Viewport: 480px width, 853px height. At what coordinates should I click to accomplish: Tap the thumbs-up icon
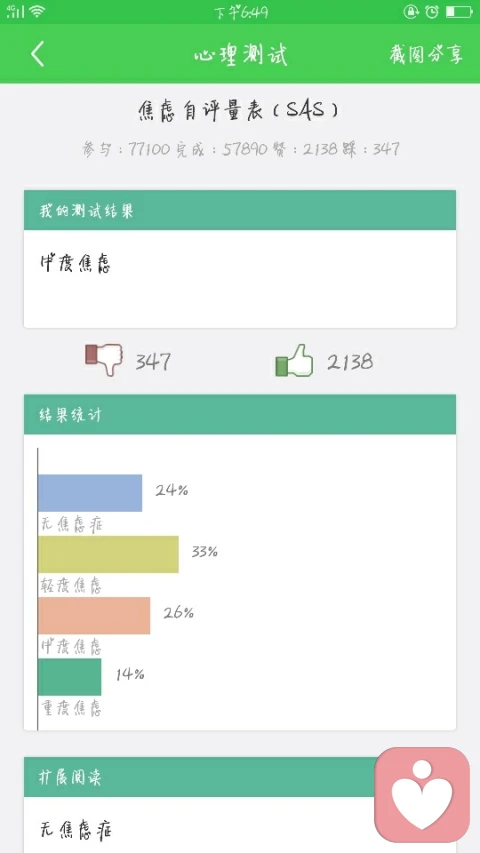tap(294, 361)
